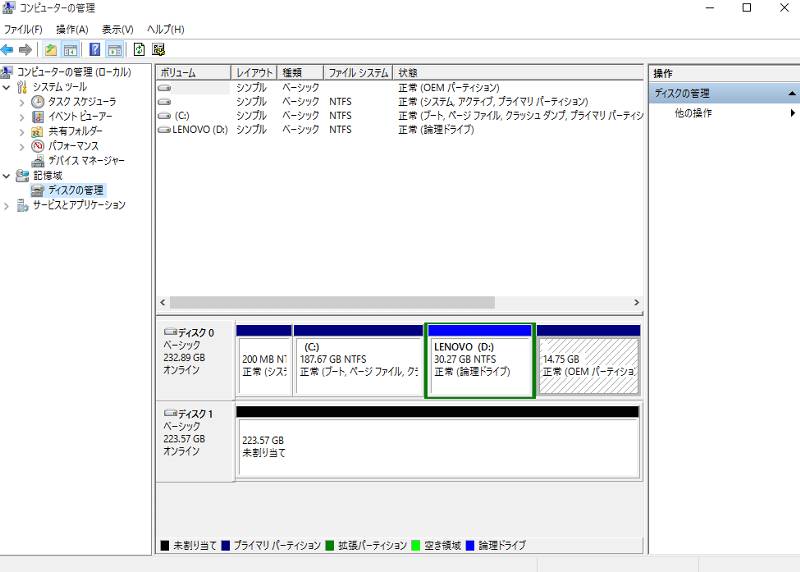Viewport: 800px width, 572px height.
Task: Click the 論理ドライブ blue legend swatch
Action: click(x=470, y=545)
